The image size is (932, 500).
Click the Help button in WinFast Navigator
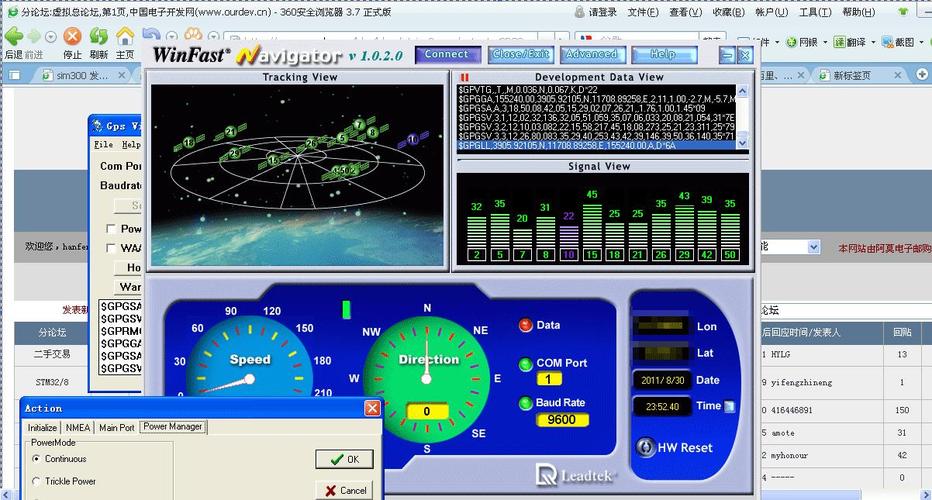663,55
